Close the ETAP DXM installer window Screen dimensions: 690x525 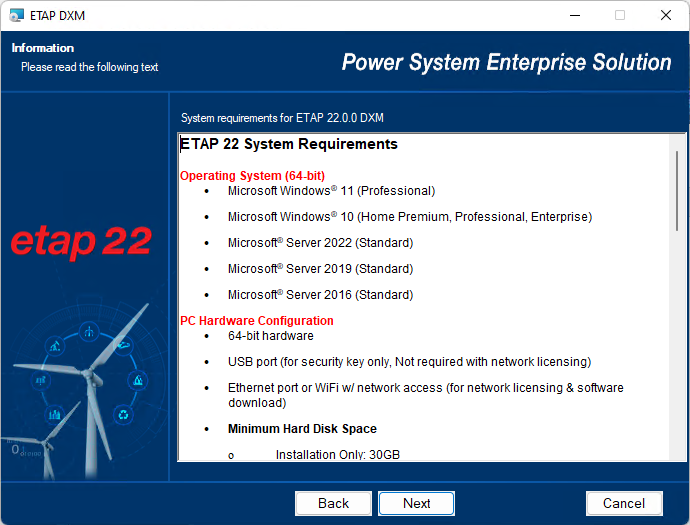[666, 15]
